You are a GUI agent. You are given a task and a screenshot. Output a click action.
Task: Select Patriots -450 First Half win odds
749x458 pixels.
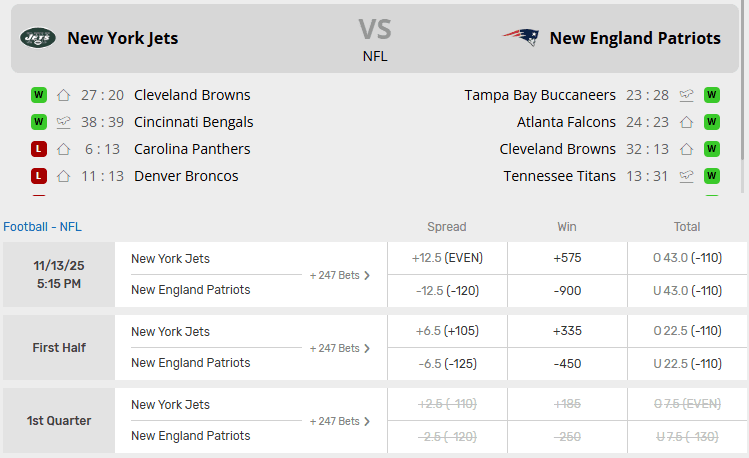tap(567, 364)
